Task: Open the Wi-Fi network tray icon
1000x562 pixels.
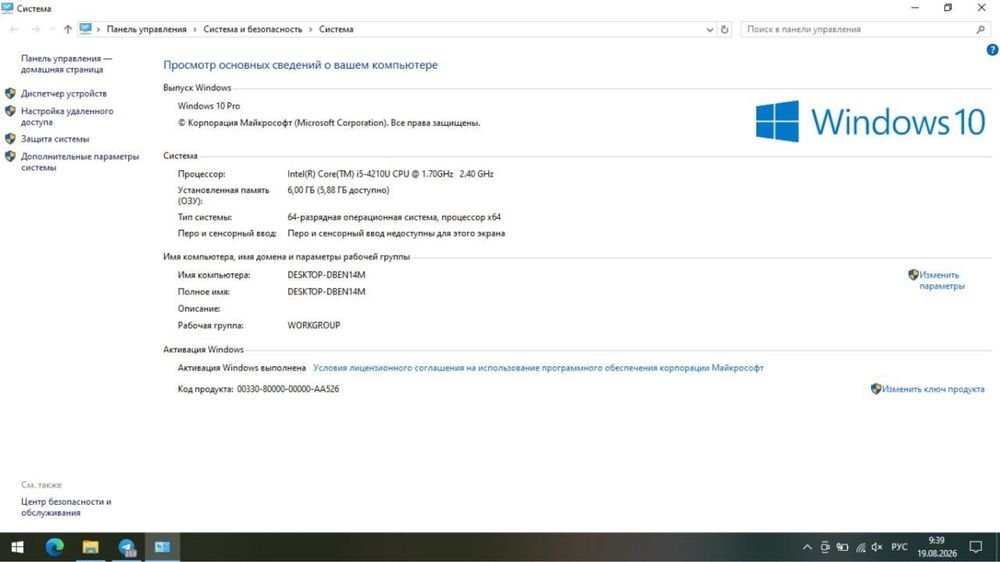Action: [860, 547]
